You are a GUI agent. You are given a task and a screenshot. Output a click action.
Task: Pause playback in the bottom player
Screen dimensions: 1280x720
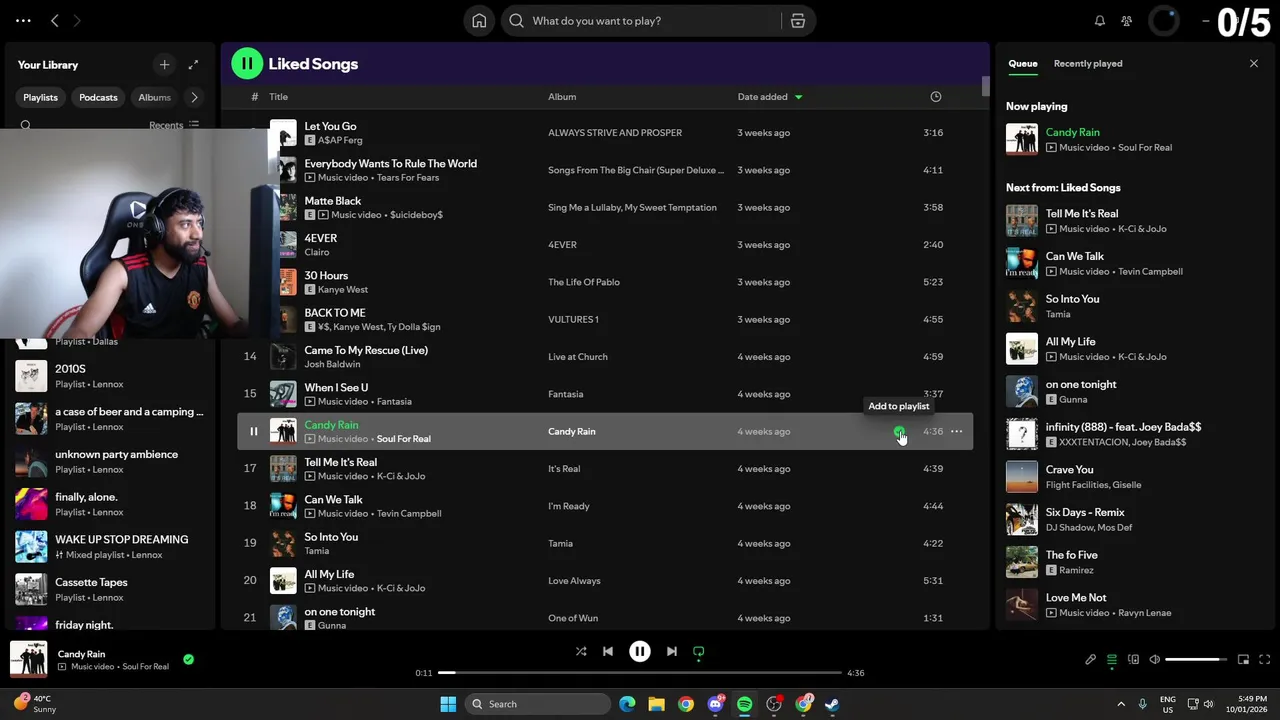640,651
